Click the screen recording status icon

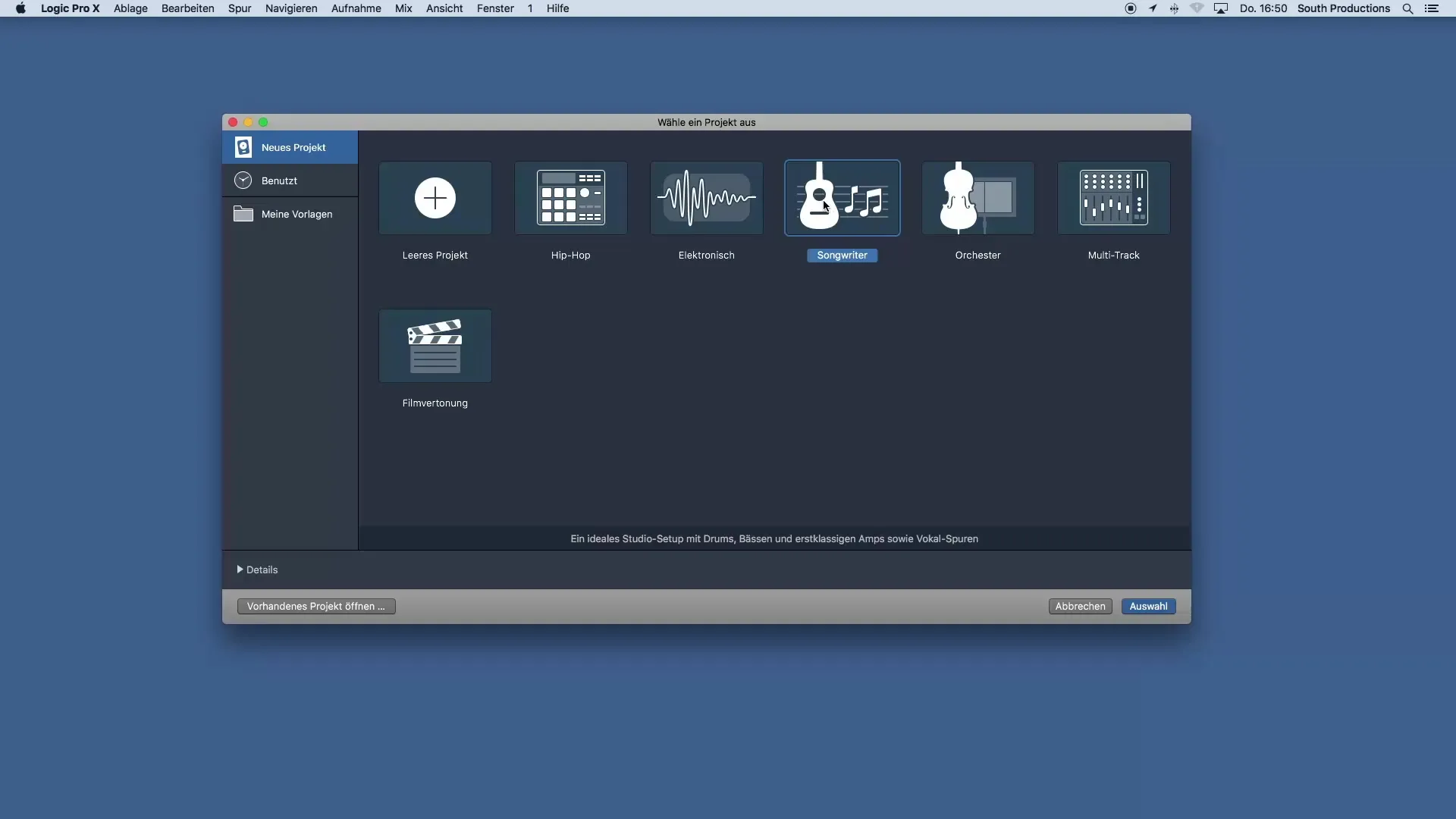1131,9
